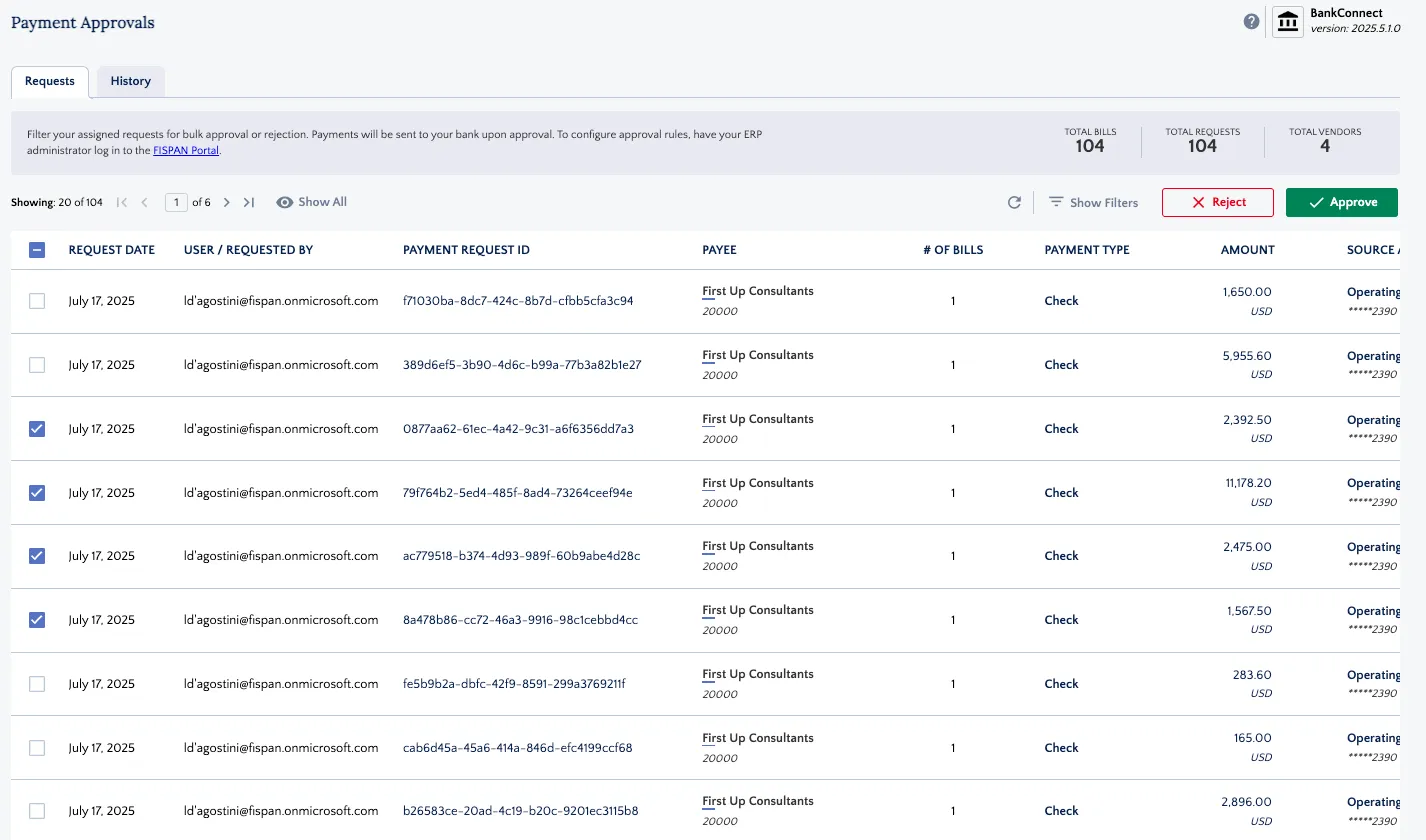Click the Total Bills 104 stat
Viewport: 1426px width, 840px height.
coord(1090,141)
